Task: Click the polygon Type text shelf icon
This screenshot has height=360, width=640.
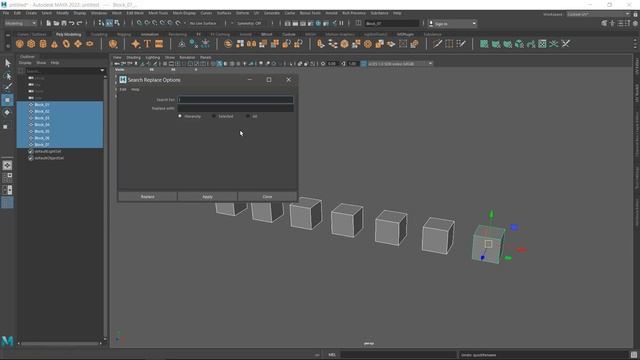Action: pos(147,44)
